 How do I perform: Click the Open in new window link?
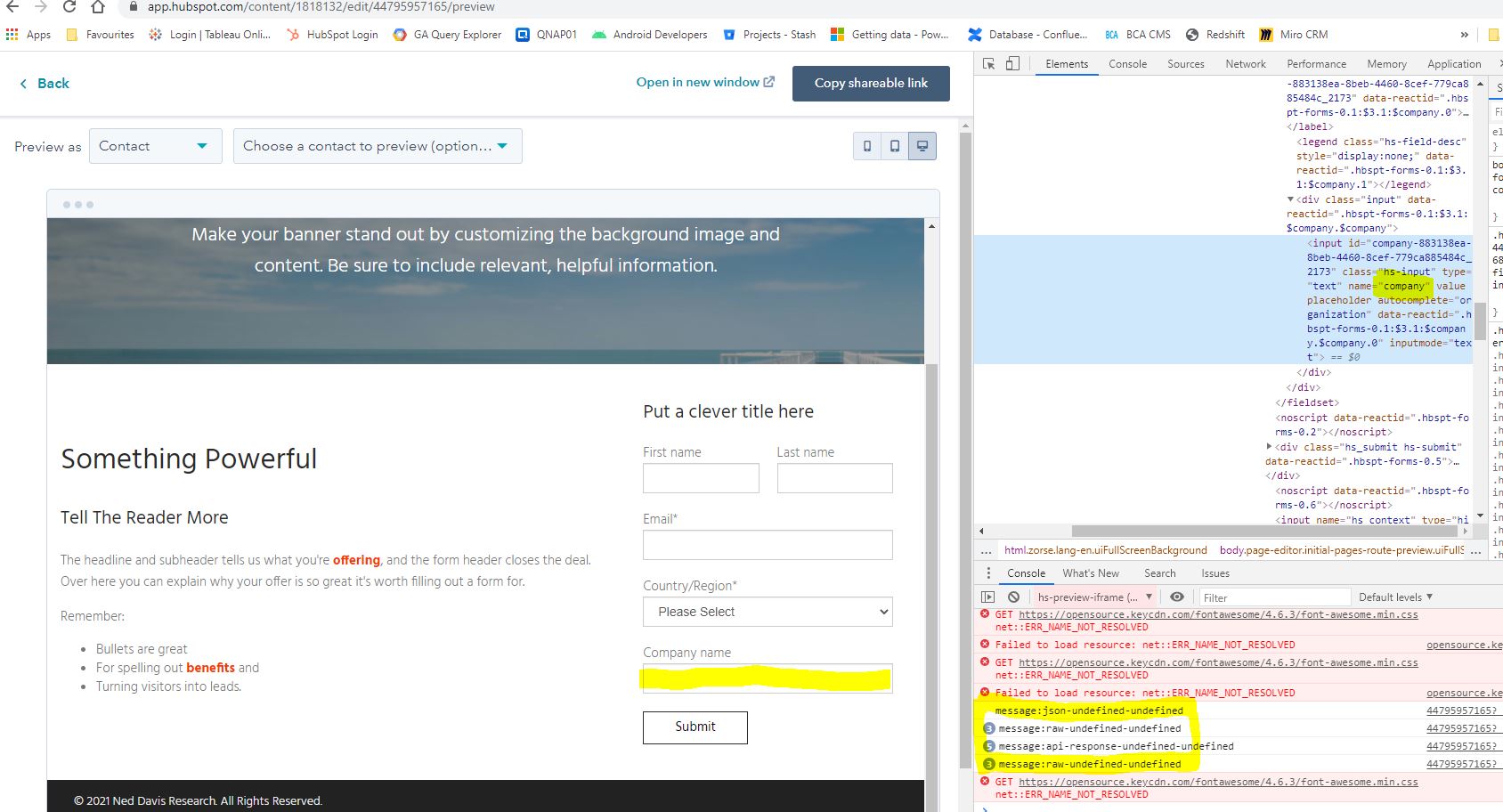[704, 82]
